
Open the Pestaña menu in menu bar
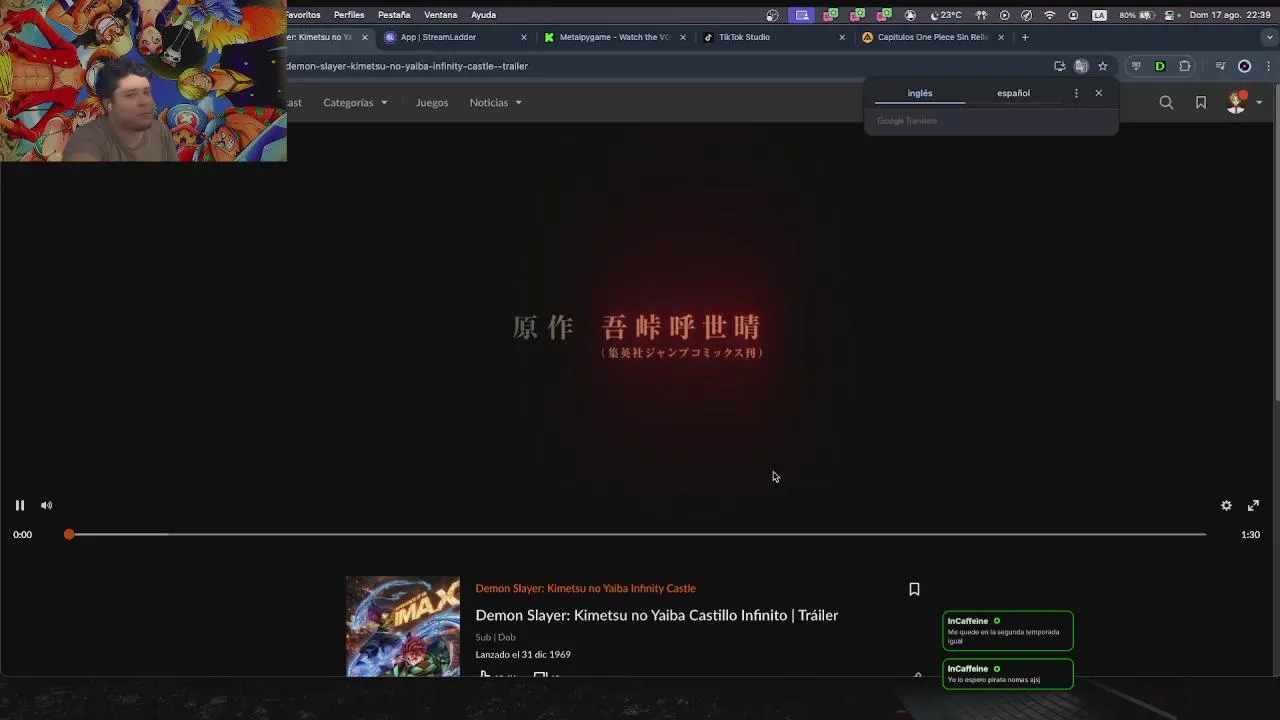394,15
